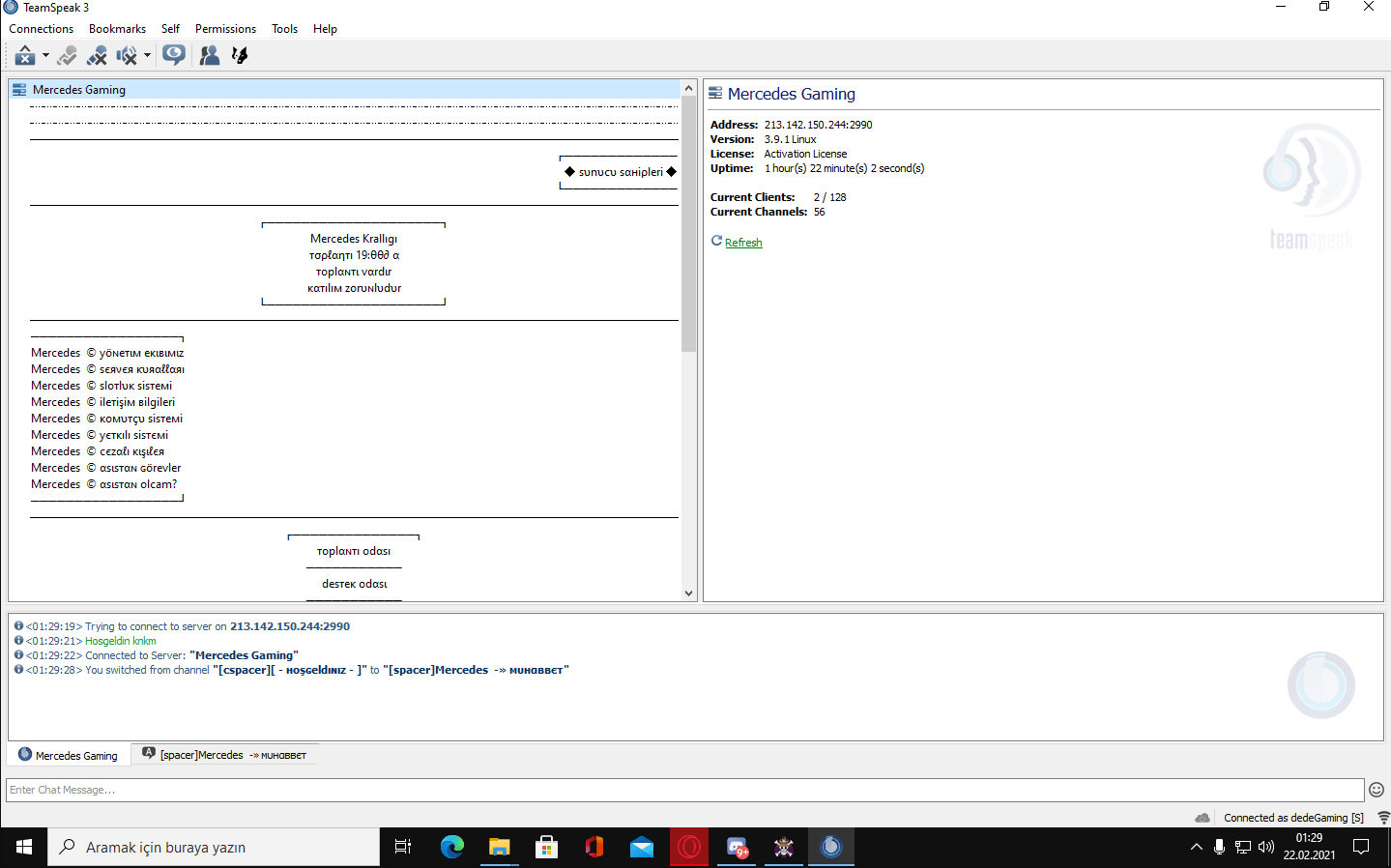Click the refresh arrow icon next to Refresh
The height and width of the screenshot is (868, 1391).
point(716,241)
